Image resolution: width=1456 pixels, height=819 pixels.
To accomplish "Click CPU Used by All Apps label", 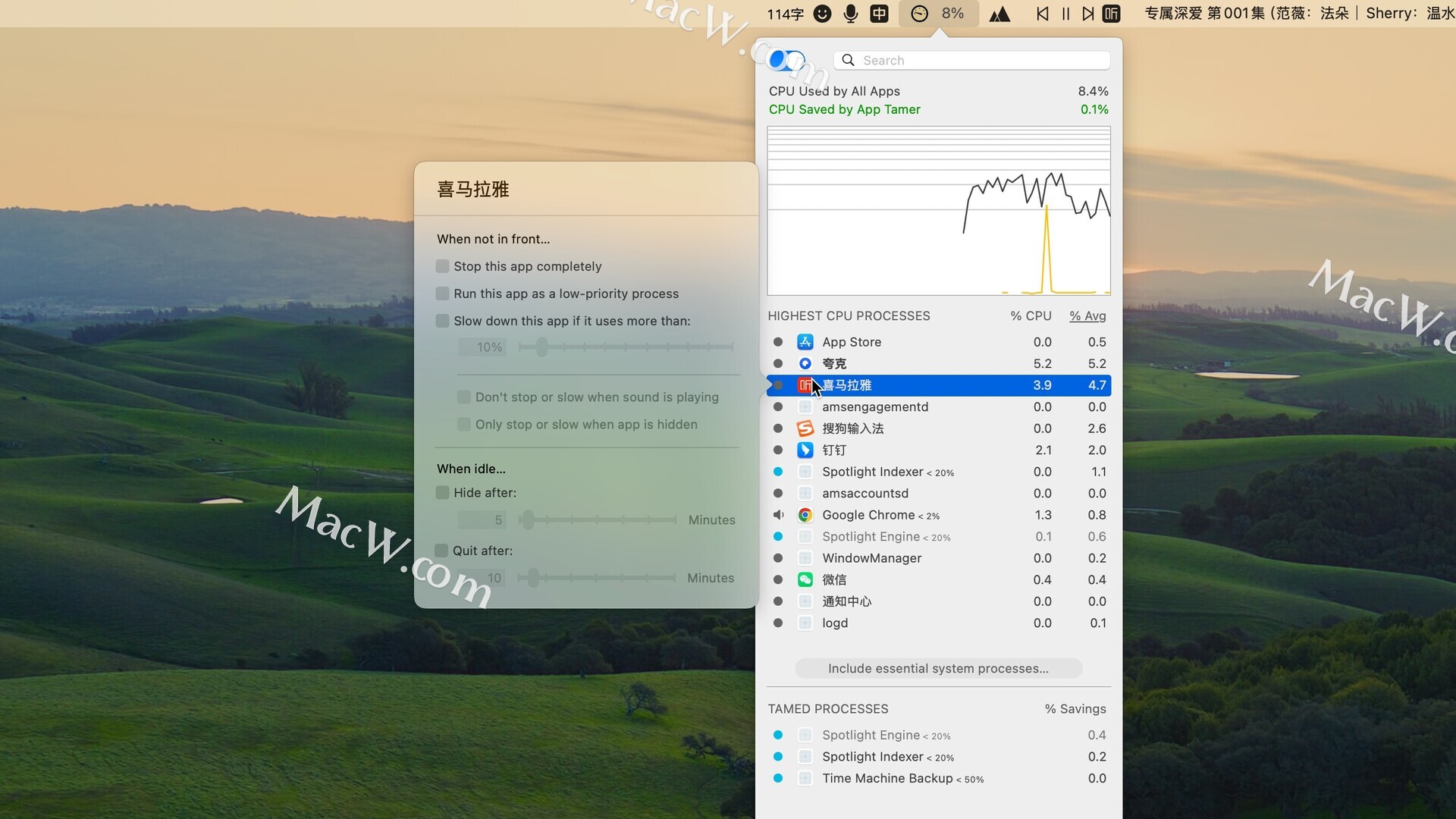I will click(834, 91).
